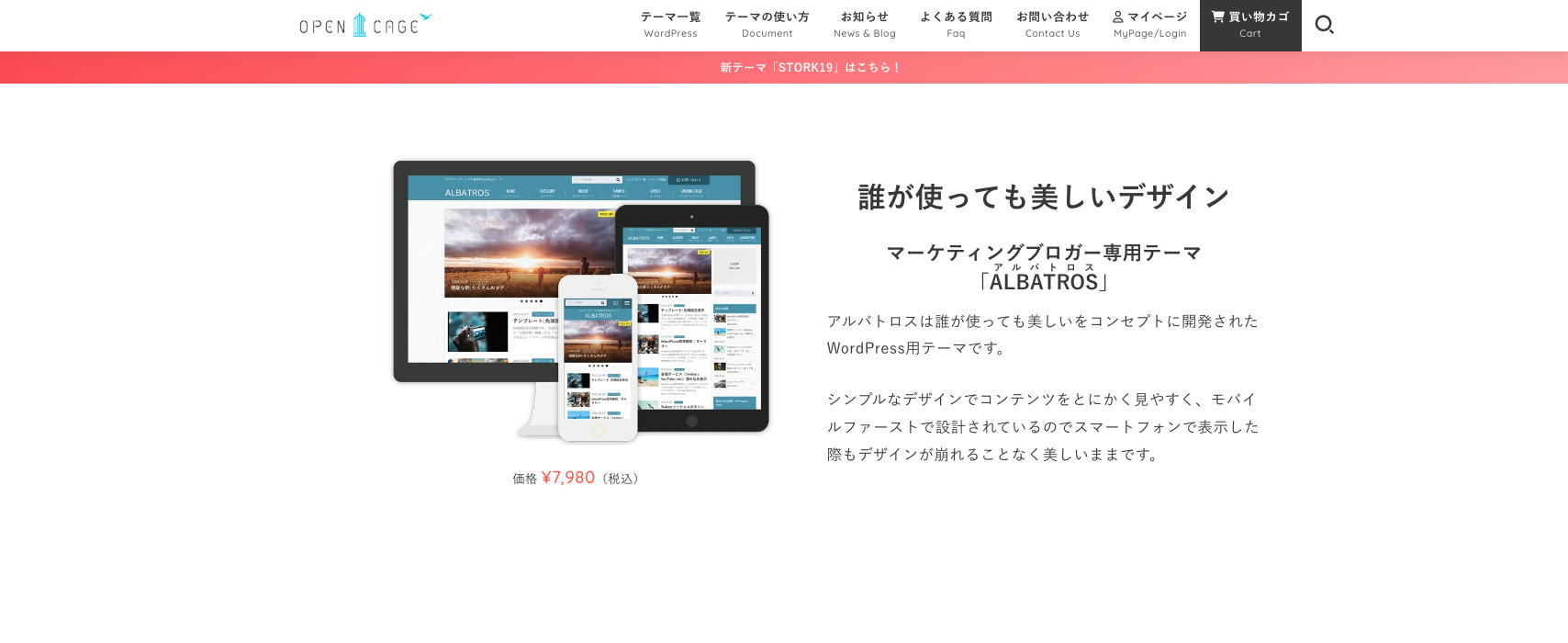Open the テーマ一覧 WordPress menu
Image resolution: width=1568 pixels, height=643 pixels.
670,25
